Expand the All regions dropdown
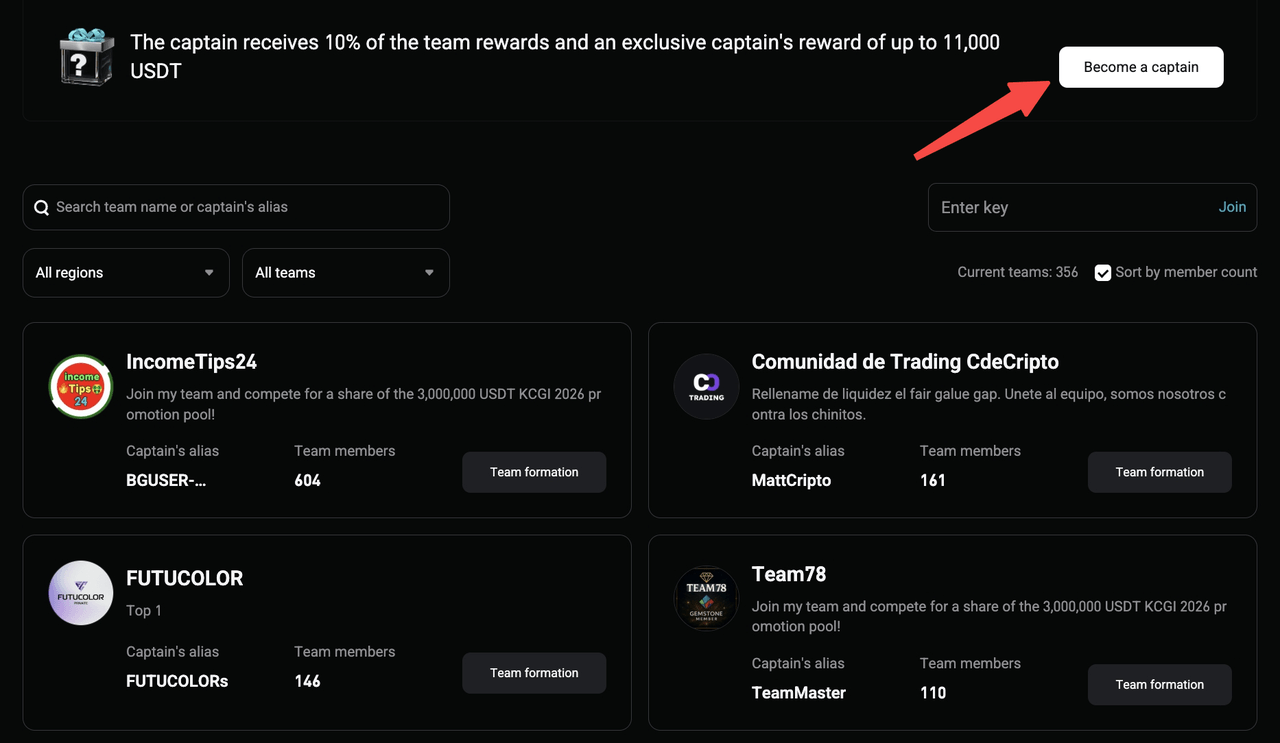Viewport: 1280px width, 743px height. pyautogui.click(x=126, y=273)
